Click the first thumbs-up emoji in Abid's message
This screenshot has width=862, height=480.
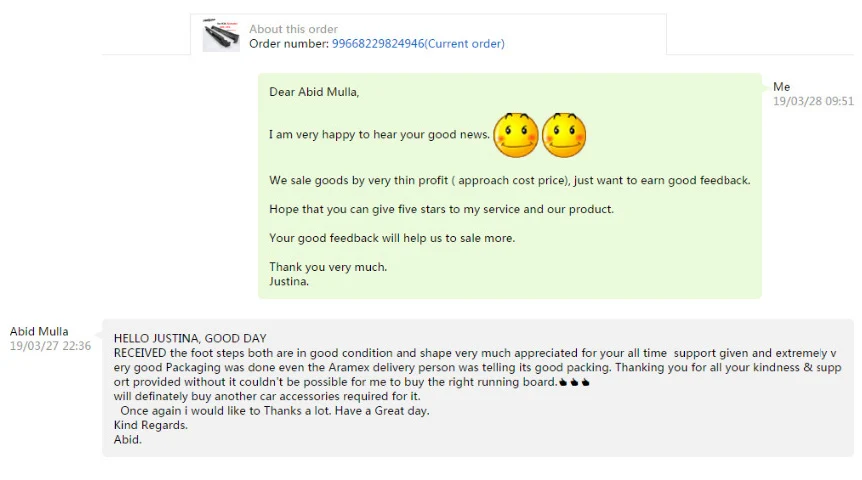[x=563, y=382]
